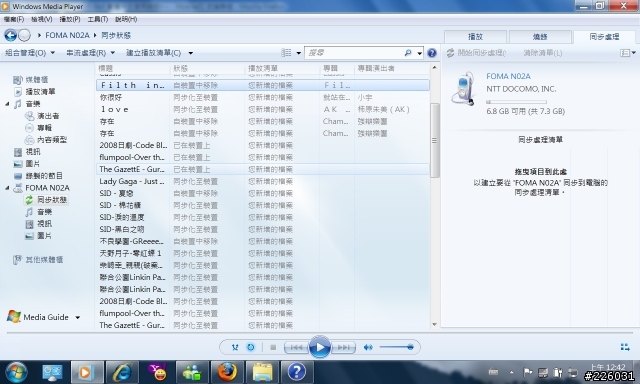Open the Play (P) menu
The width and height of the screenshot is (640, 384).
click(x=70, y=19)
